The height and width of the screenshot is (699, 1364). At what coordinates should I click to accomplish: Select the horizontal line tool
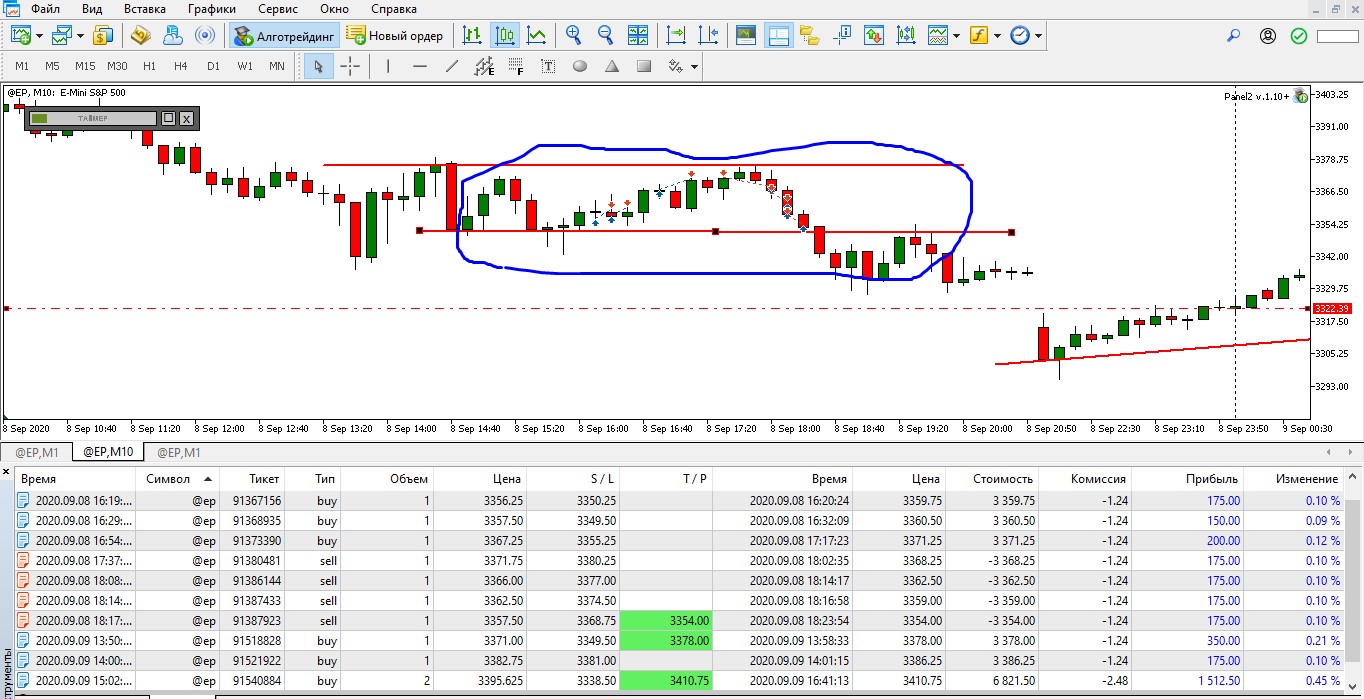coord(420,67)
